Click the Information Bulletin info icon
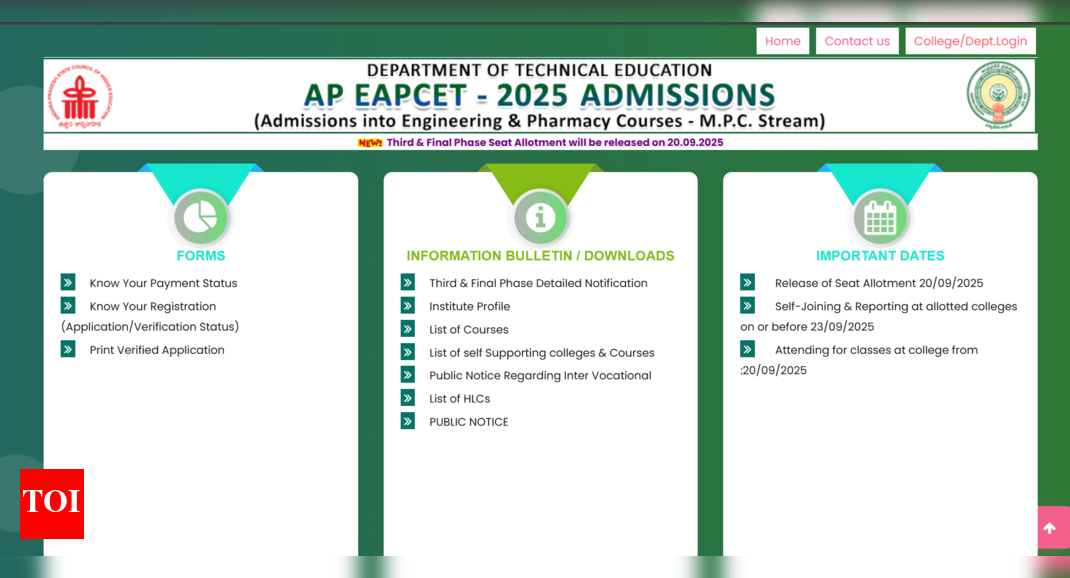Screen dimensions: 1070x578 [x=540, y=218]
